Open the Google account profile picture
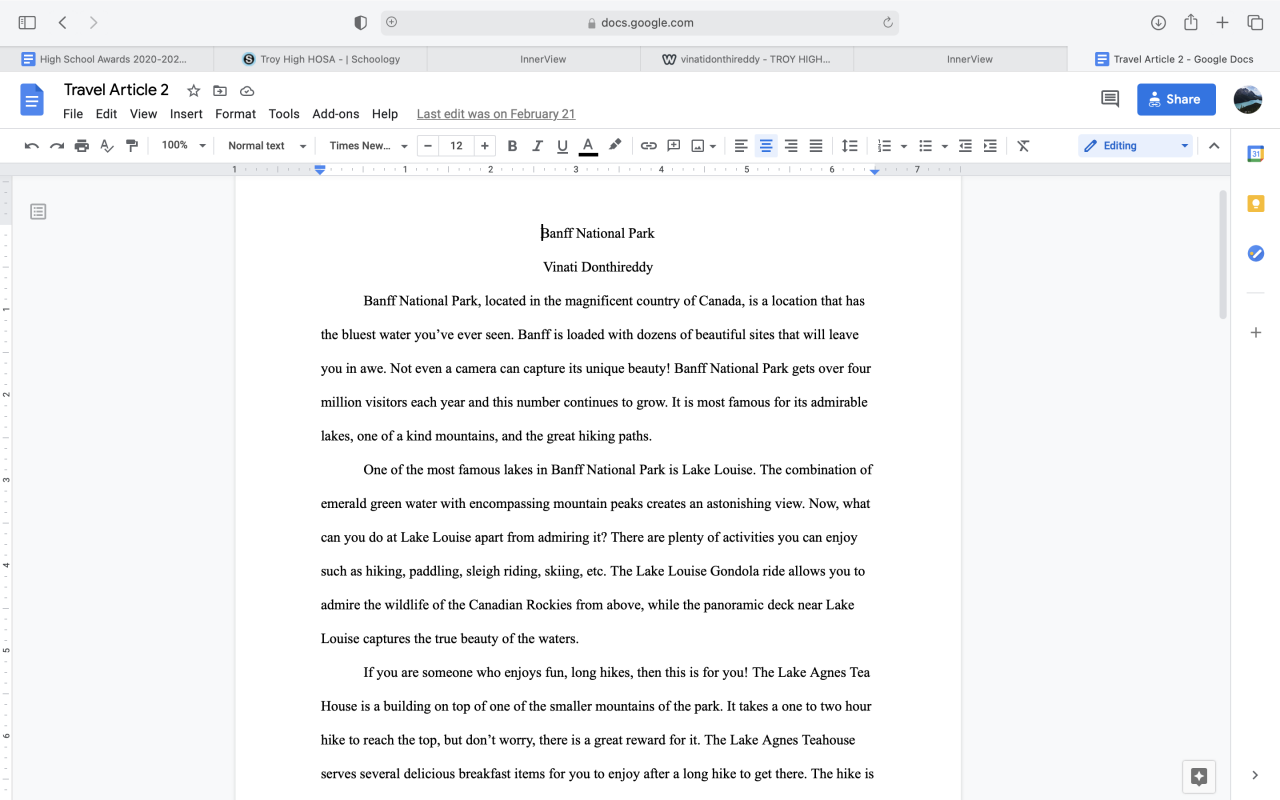Viewport: 1280px width, 800px height. (1248, 99)
